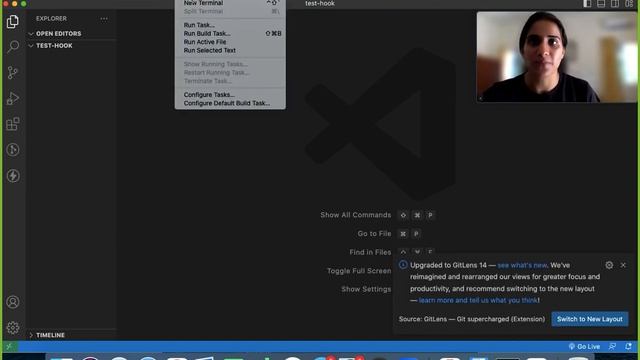Select Configure Default Build Task... menu item
Screen dimensions: 640x360
click(230, 103)
